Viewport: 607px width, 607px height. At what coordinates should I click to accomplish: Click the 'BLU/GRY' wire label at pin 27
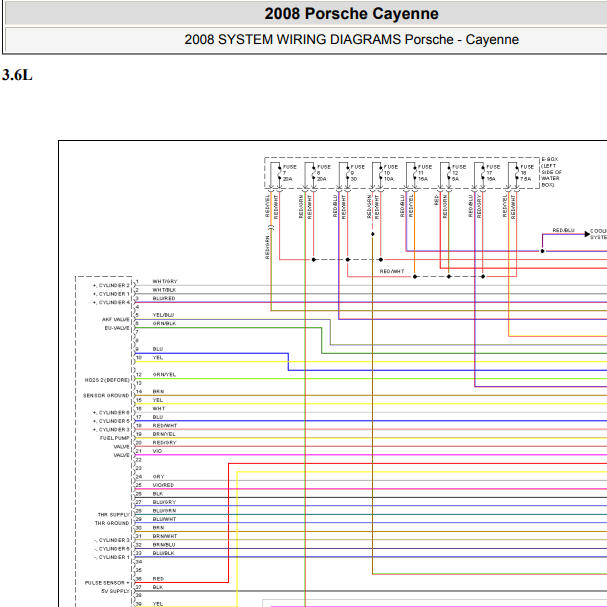click(x=164, y=502)
